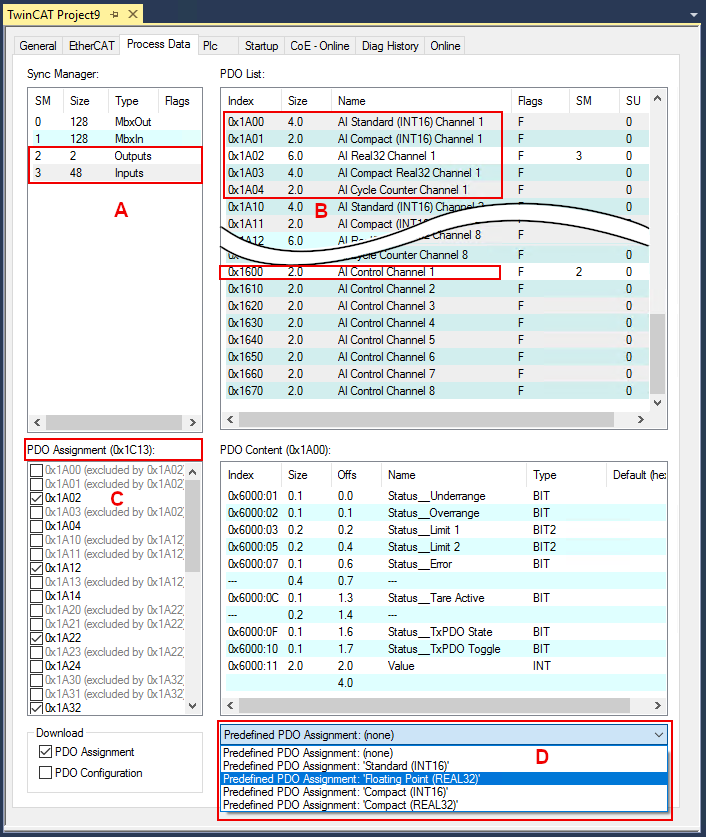Image resolution: width=706 pixels, height=837 pixels.
Task: Select PDO Content row Status__Error
Action: coord(445,564)
